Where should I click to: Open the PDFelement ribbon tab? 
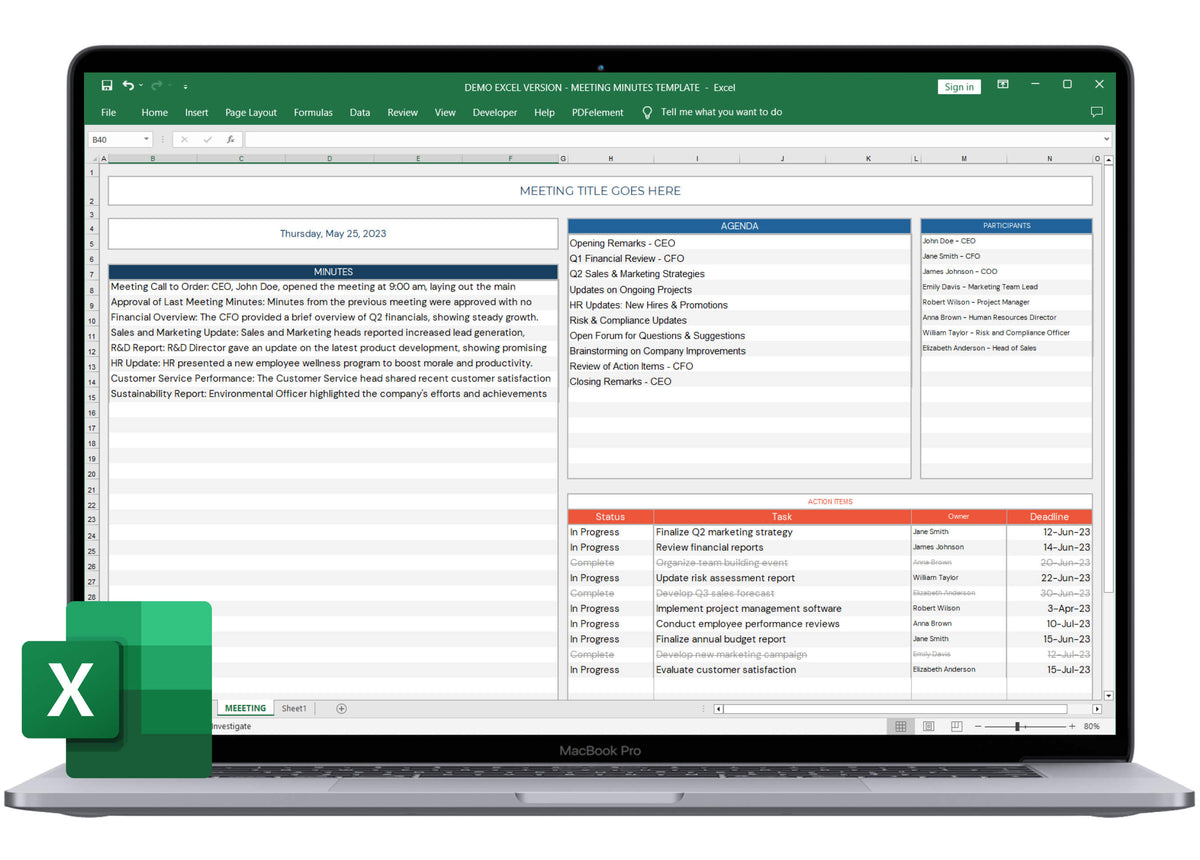[597, 112]
